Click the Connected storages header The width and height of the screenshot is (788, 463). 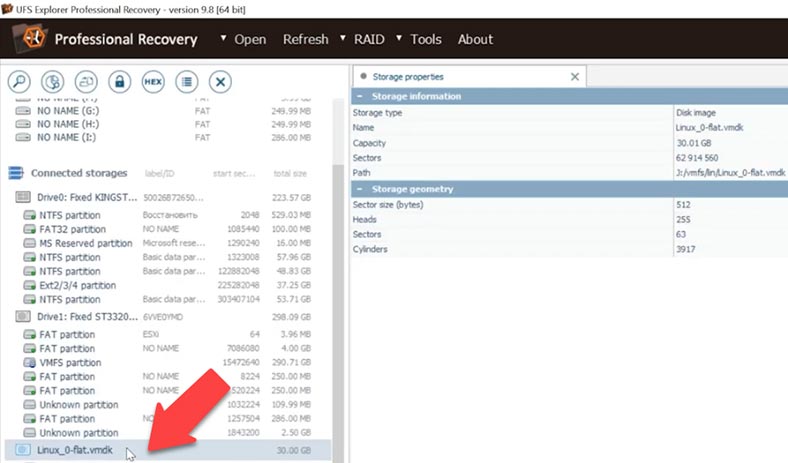click(x=79, y=173)
